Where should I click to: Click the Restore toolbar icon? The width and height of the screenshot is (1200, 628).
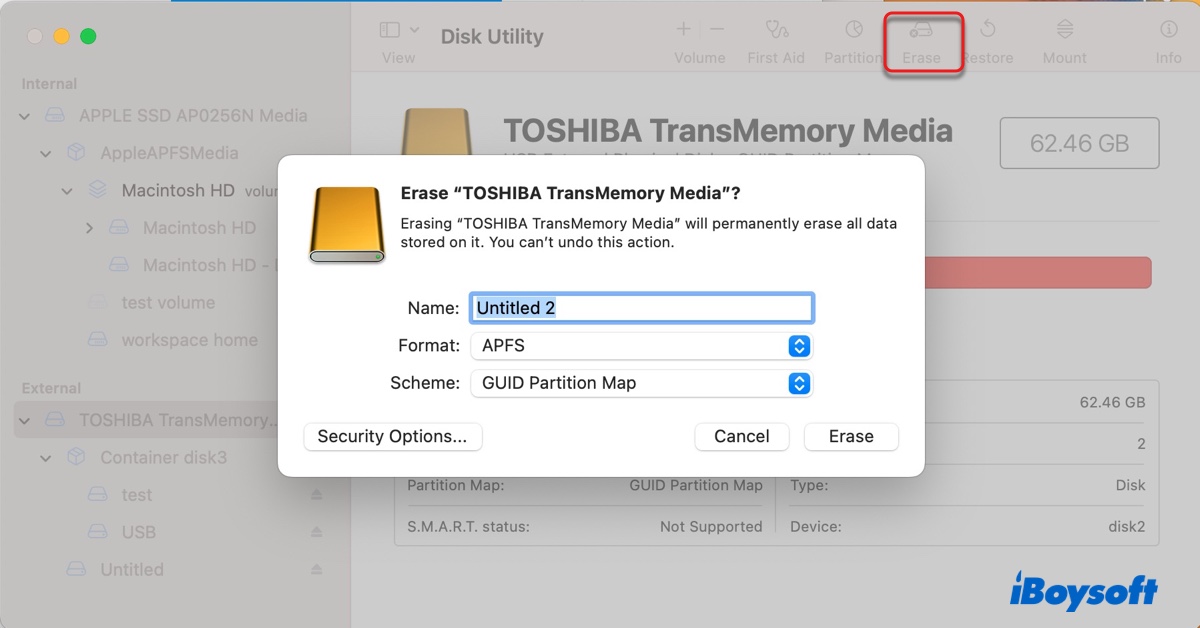coord(988,40)
